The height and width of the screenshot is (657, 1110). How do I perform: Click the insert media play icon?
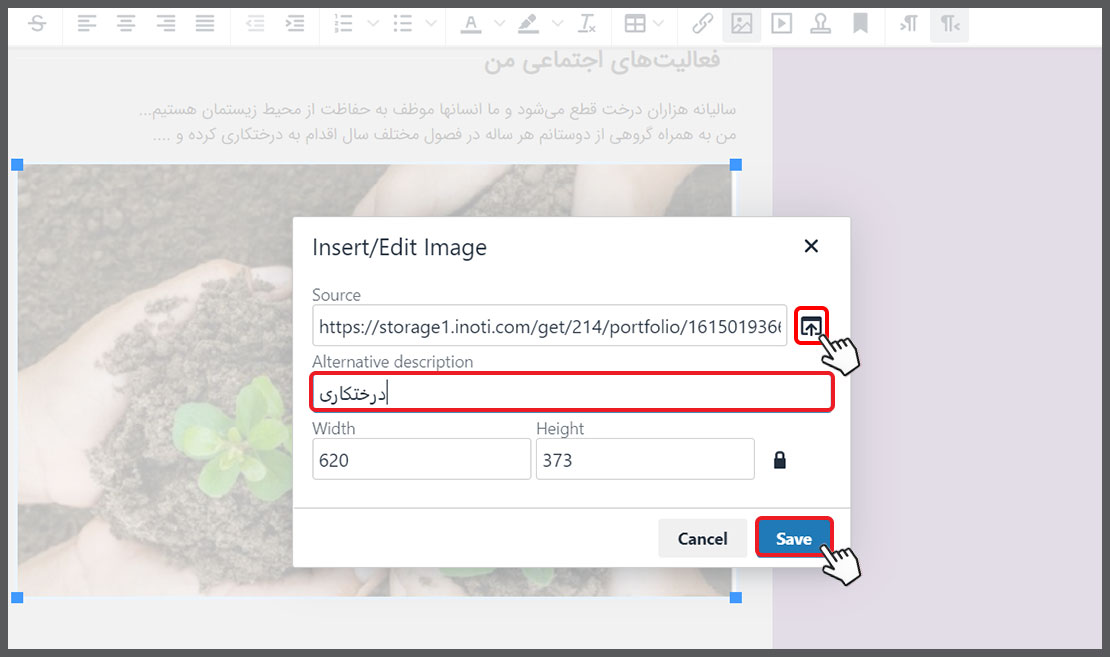pyautogui.click(x=782, y=24)
